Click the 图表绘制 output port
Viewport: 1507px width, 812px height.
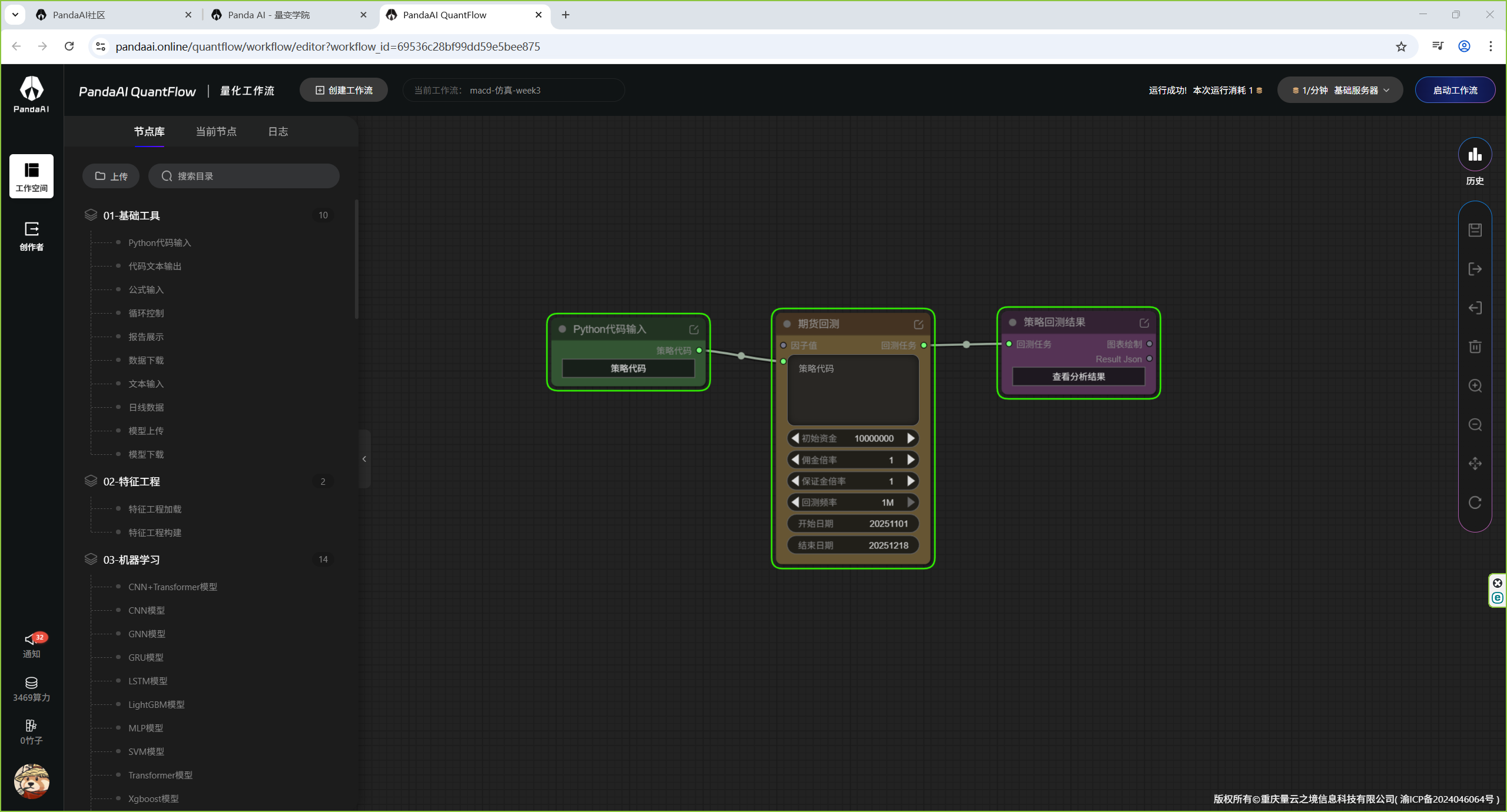(x=1149, y=344)
